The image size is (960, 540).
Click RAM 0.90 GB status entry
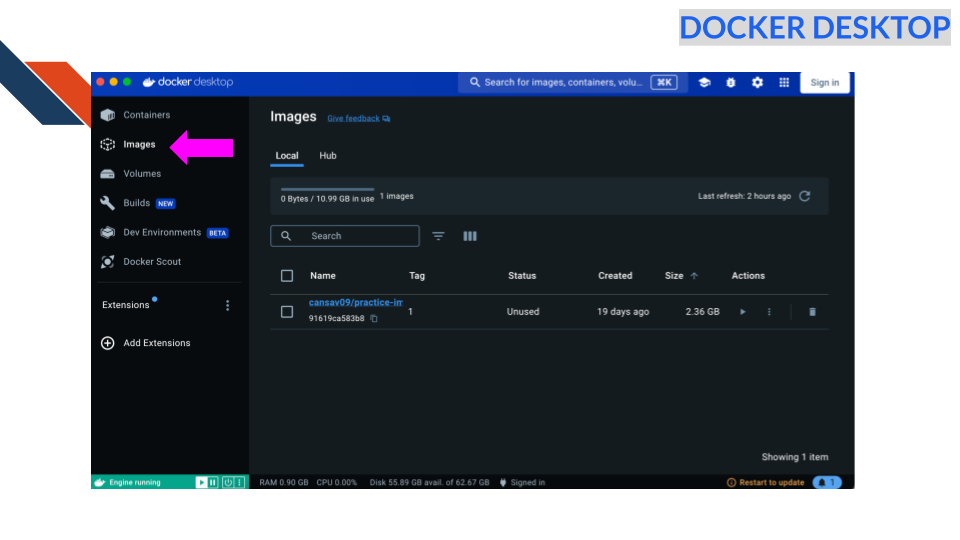coord(283,483)
